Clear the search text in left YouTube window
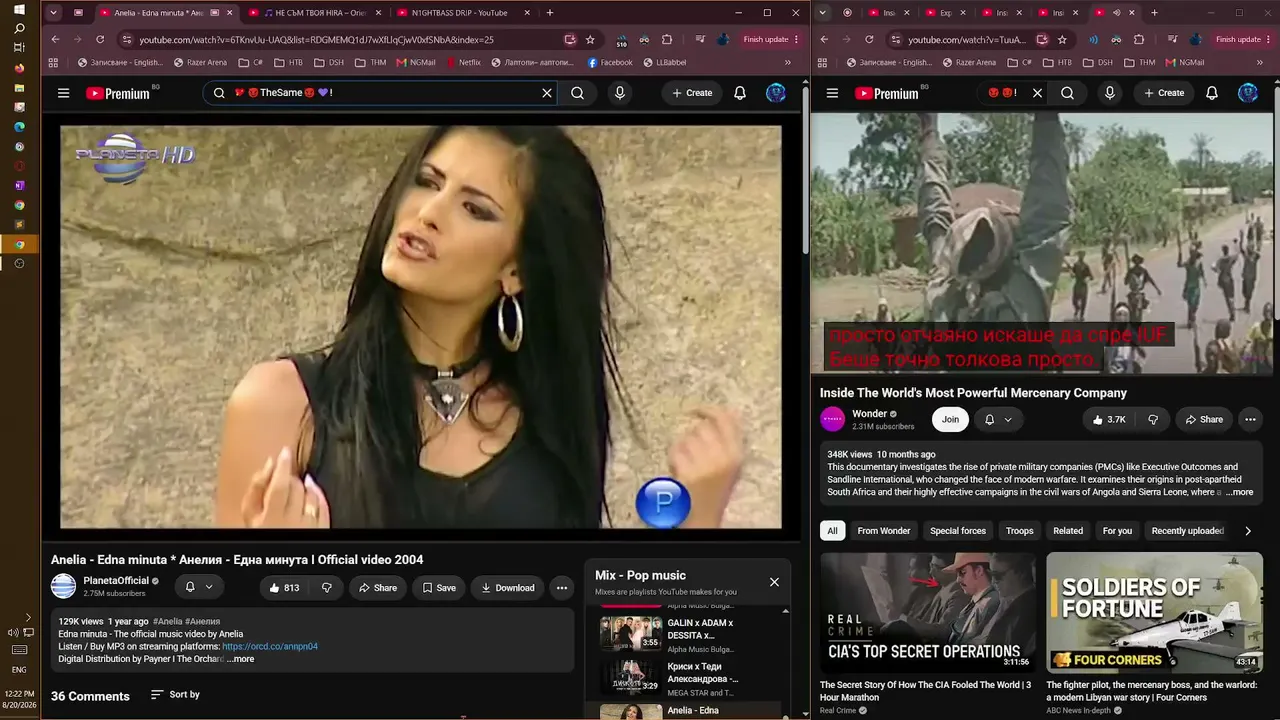 click(x=547, y=93)
